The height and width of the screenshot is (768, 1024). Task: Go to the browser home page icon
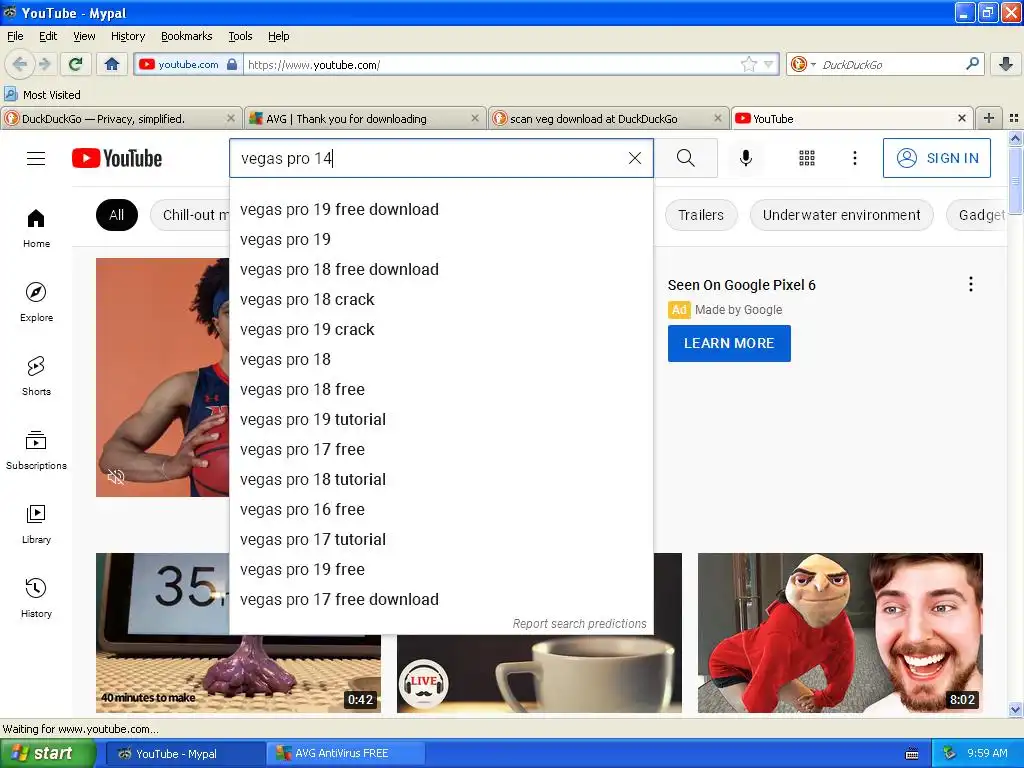point(112,64)
